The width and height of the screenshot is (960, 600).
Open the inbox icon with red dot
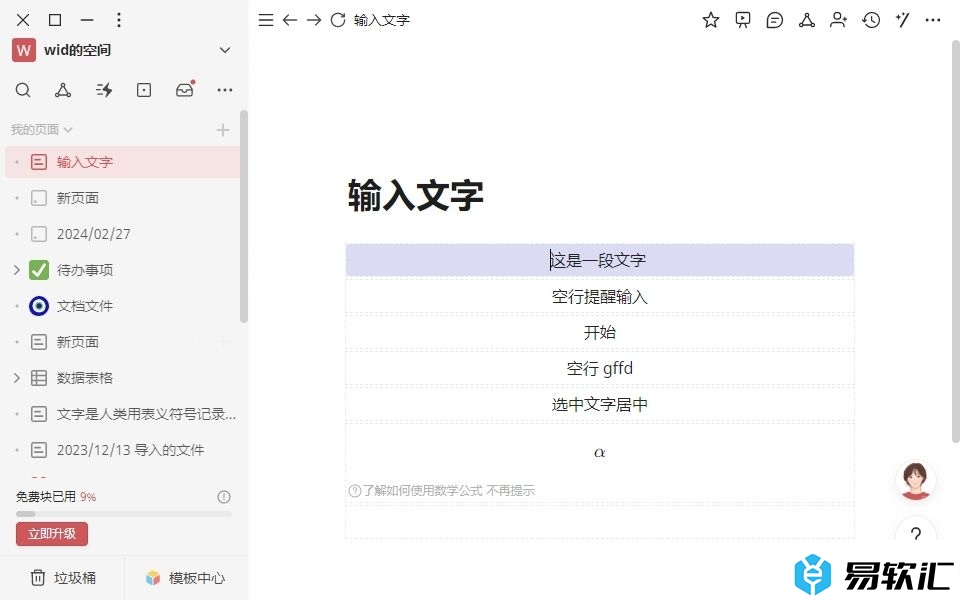coord(185,89)
